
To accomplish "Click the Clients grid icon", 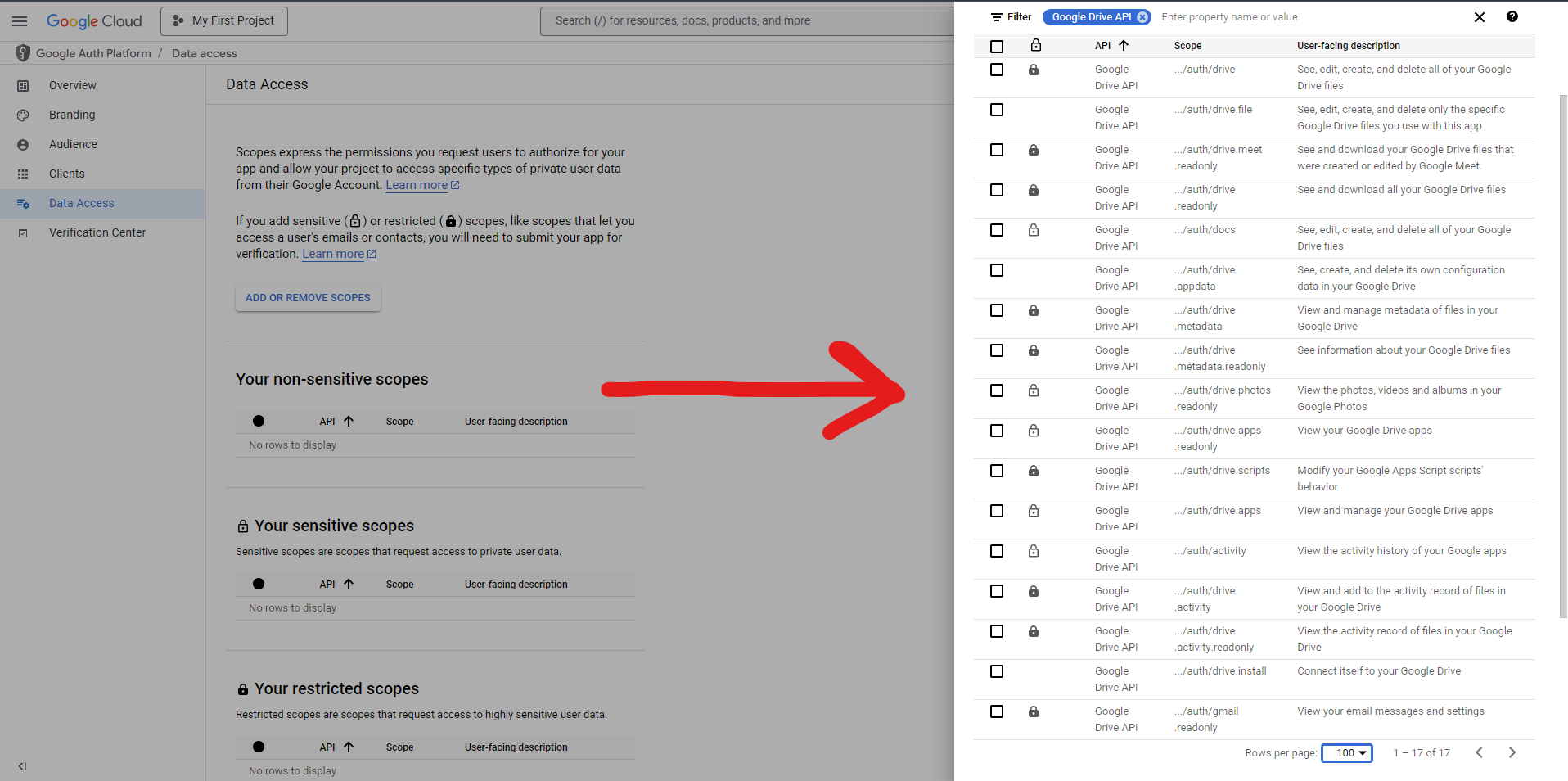I will click(23, 174).
